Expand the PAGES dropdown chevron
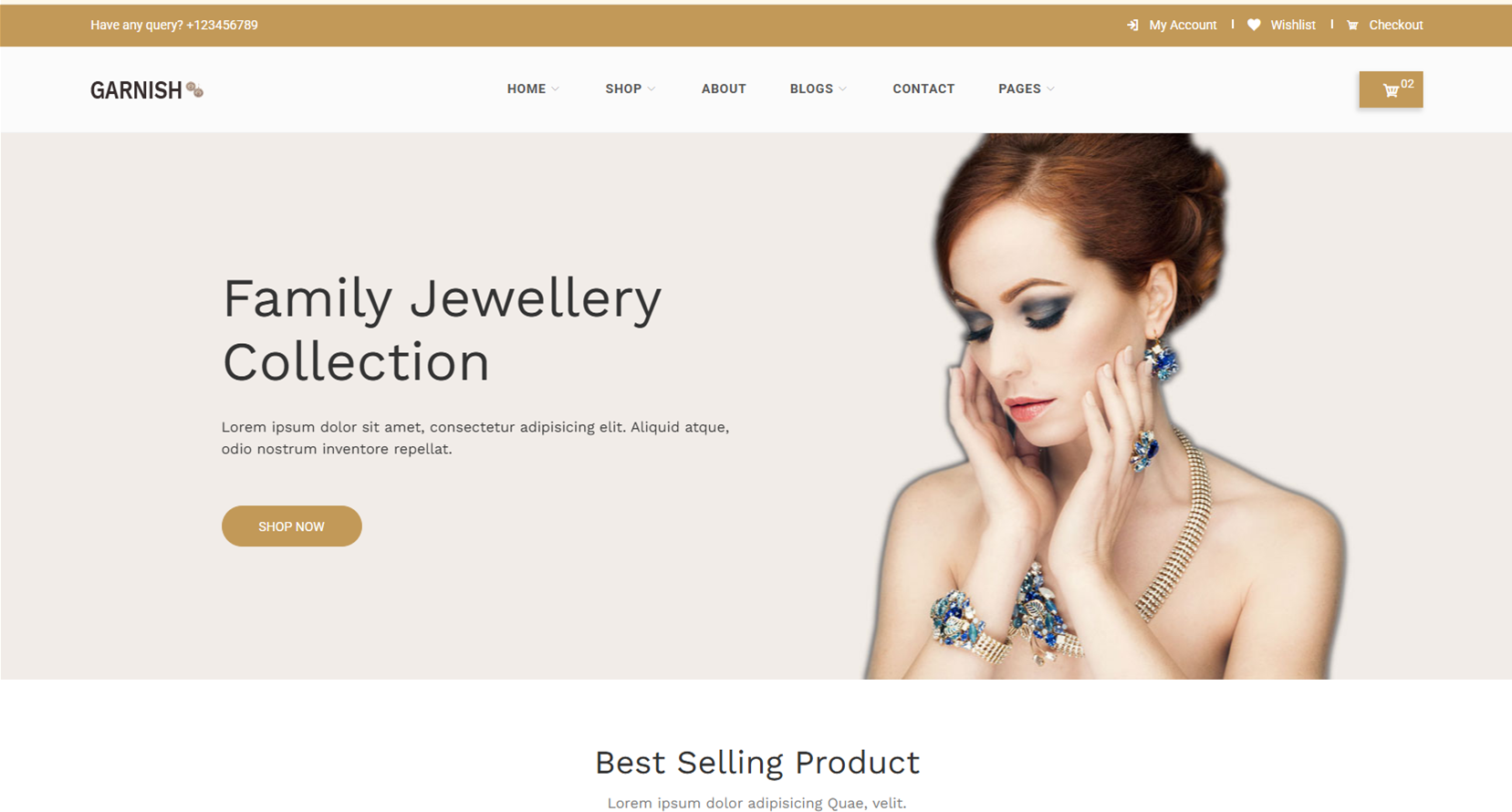 1050,89
